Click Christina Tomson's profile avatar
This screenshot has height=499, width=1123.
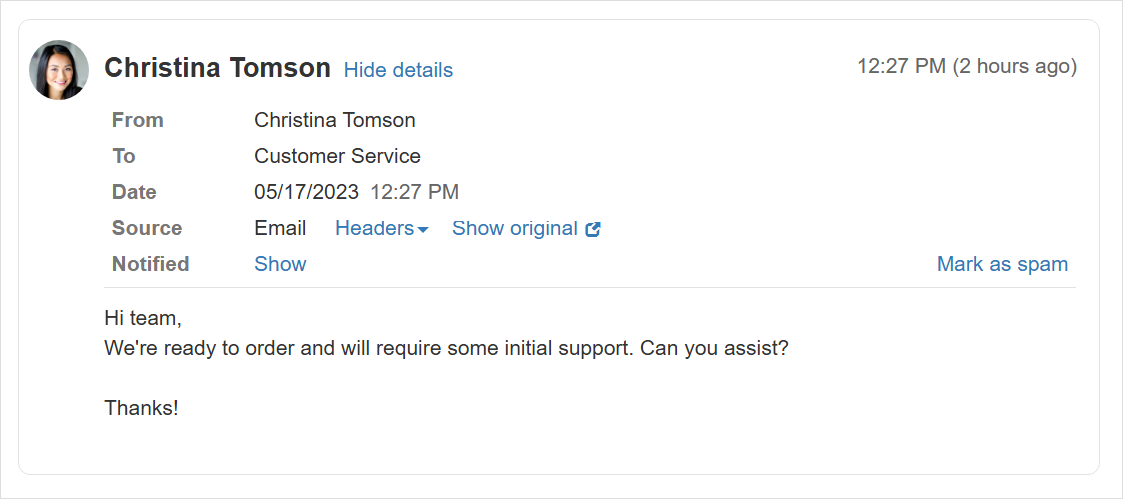[59, 70]
